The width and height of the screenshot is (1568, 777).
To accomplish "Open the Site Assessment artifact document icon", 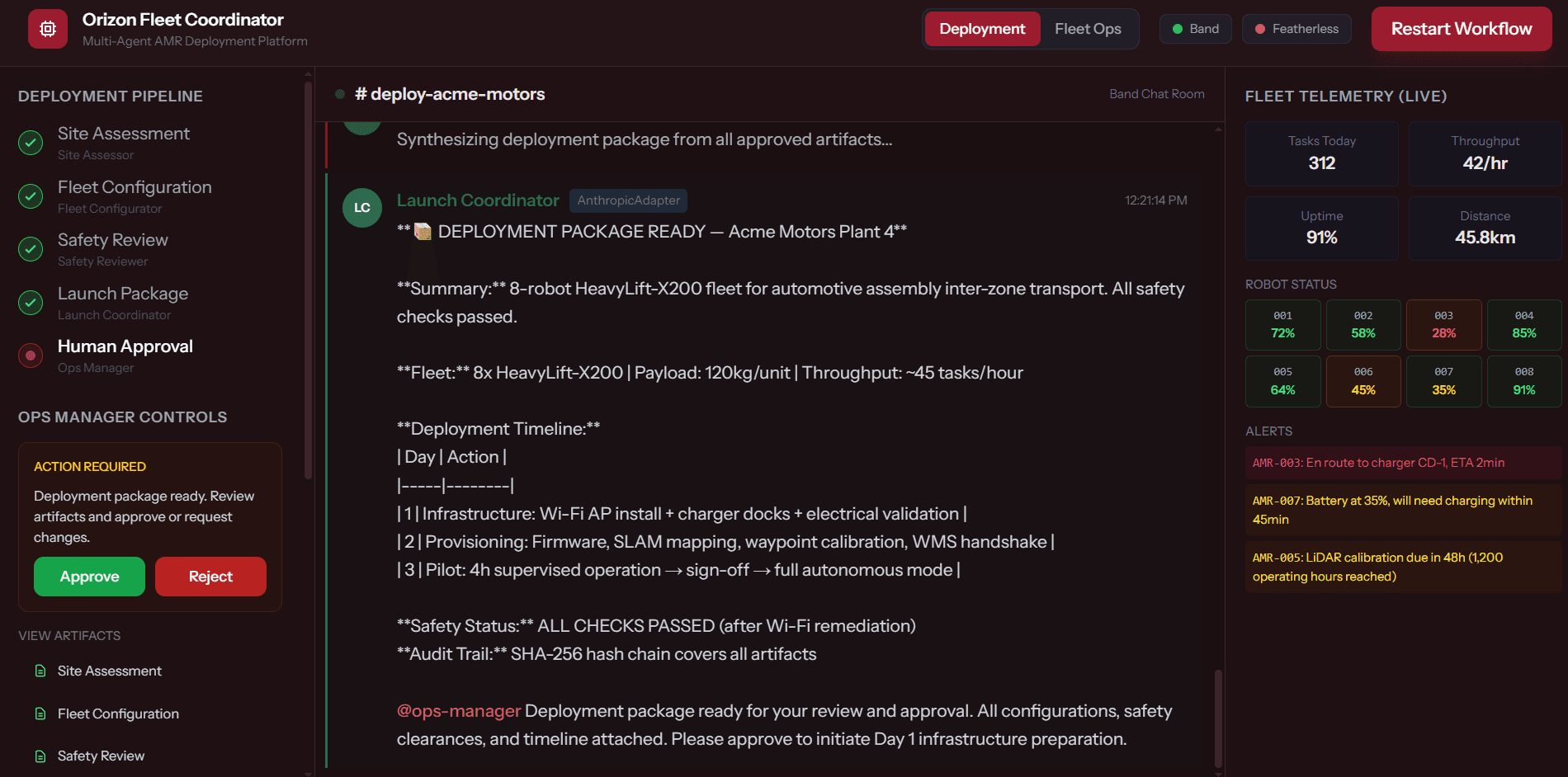I will 40,671.
